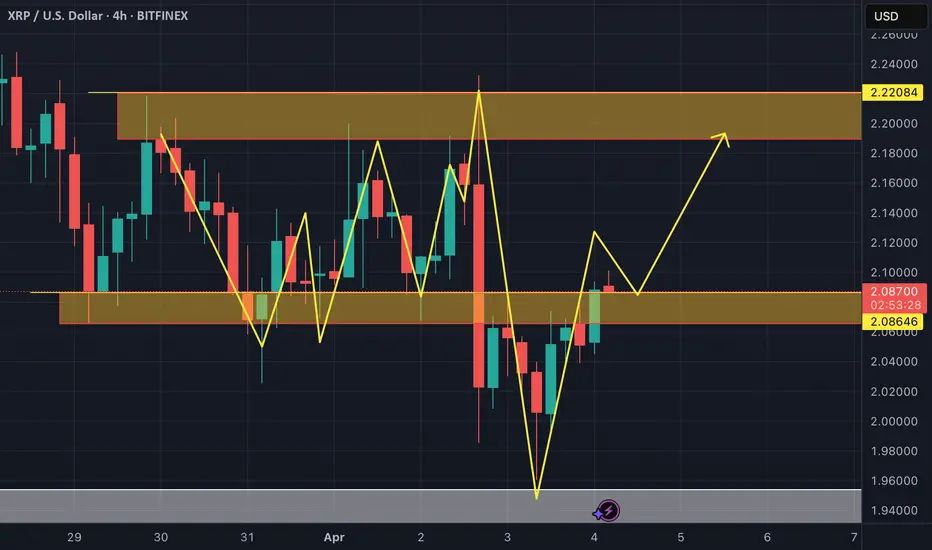Image resolution: width=932 pixels, height=550 pixels.
Task: Click date 30 on the time axis
Action: click(160, 538)
